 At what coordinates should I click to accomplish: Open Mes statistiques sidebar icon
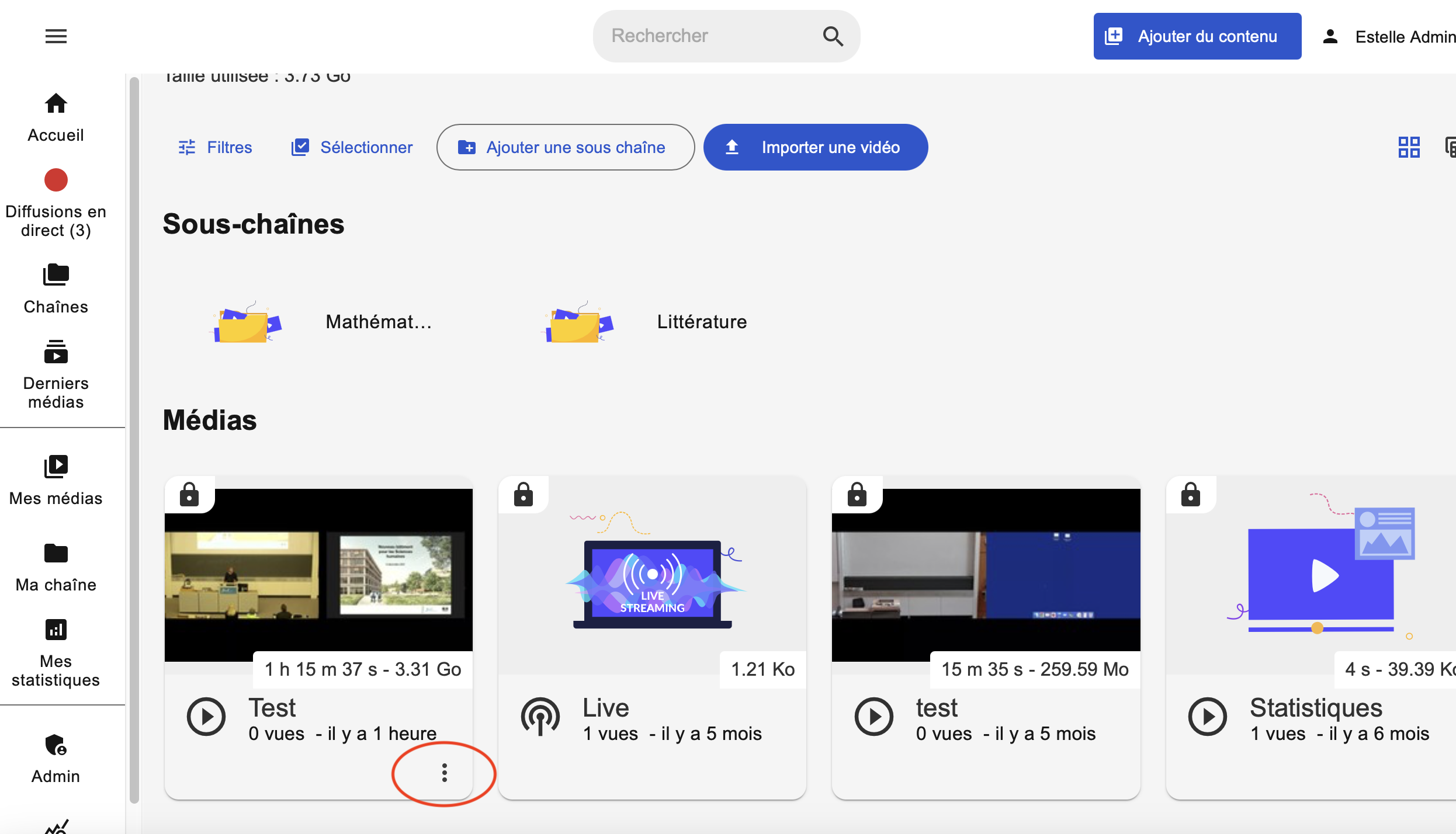56,630
